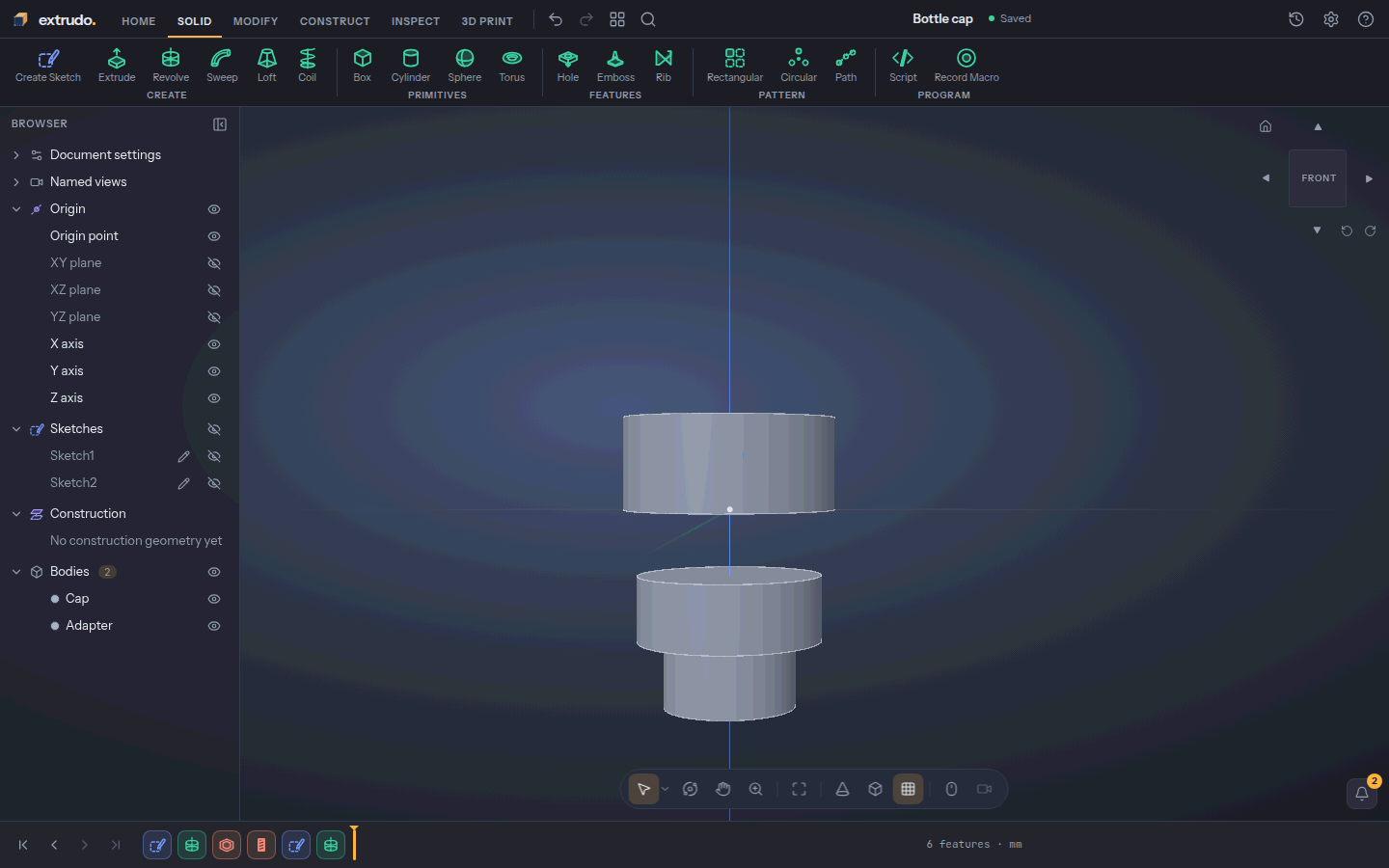Click the Fit to screen icon
Viewport: 1389px width, 868px height.
[800, 789]
